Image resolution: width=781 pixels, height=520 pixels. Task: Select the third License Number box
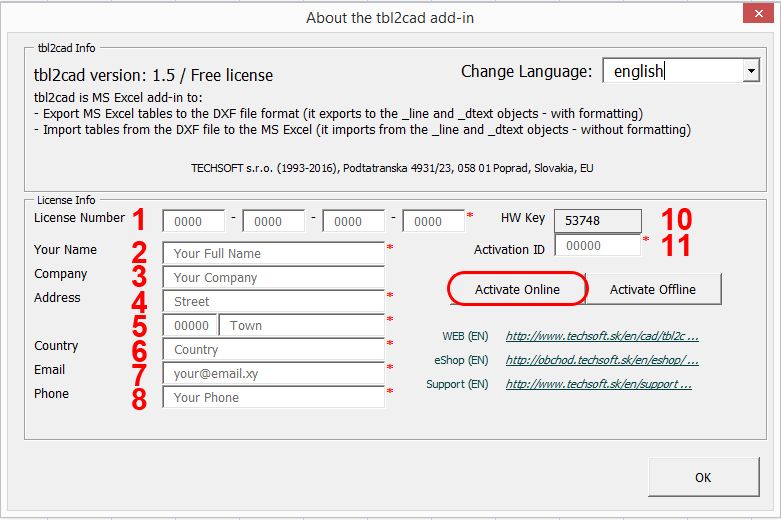point(353,221)
